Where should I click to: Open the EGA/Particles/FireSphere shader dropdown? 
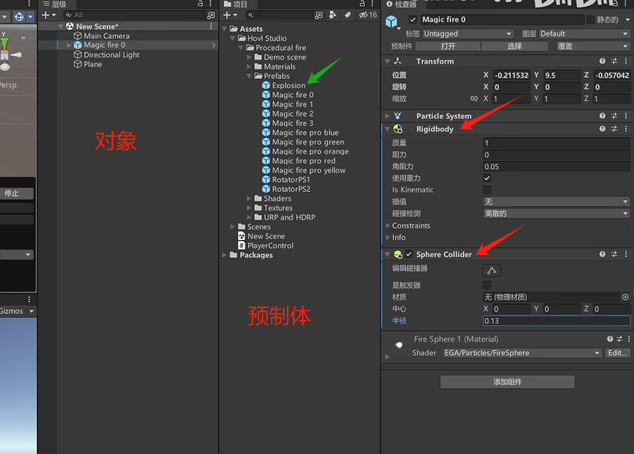point(522,353)
